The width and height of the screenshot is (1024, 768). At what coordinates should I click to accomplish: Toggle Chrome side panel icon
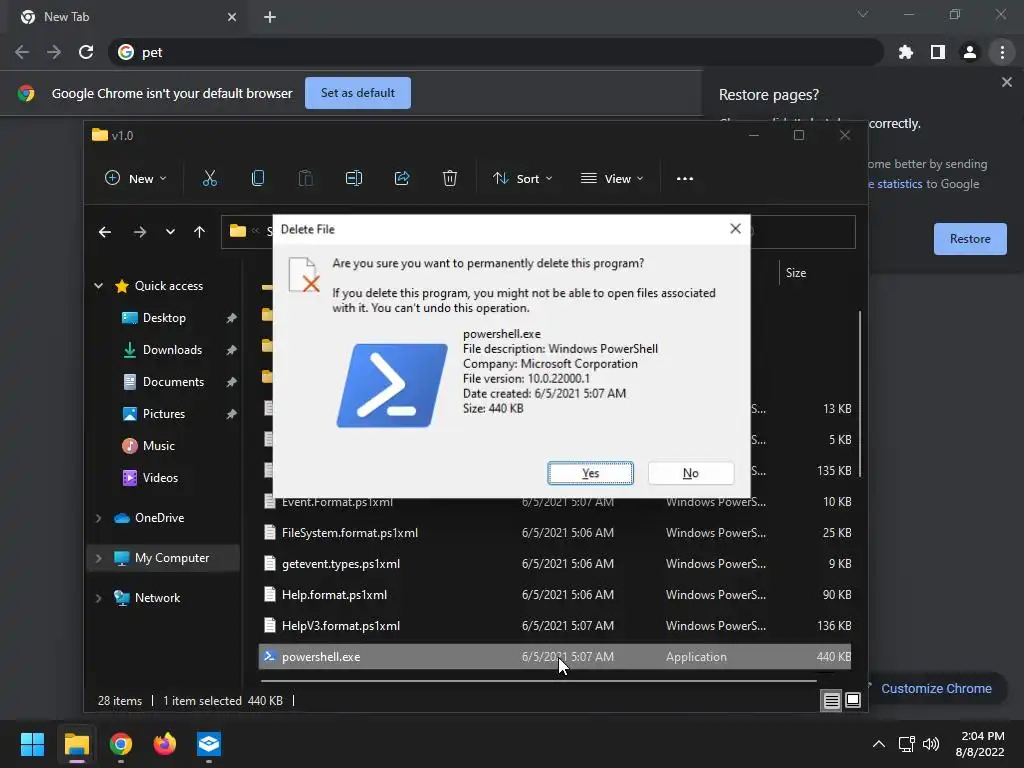point(938,52)
